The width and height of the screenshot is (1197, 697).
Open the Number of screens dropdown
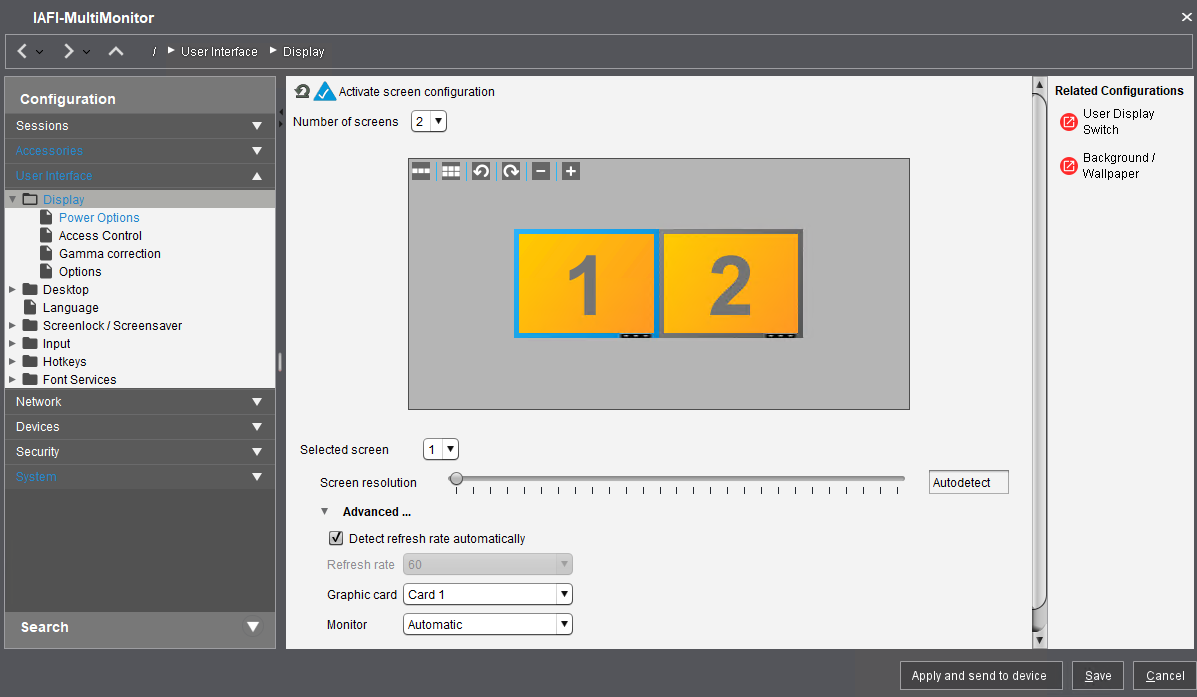(429, 122)
